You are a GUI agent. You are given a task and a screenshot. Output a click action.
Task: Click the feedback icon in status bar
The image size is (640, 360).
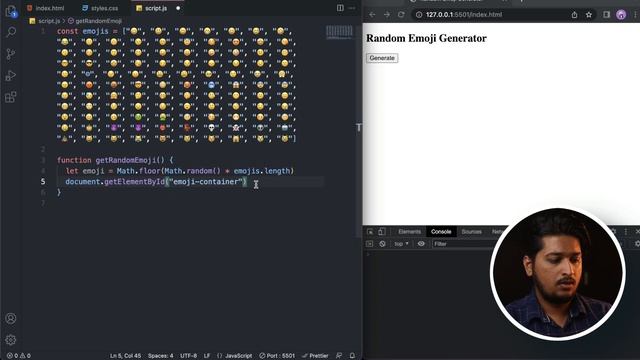click(339, 356)
